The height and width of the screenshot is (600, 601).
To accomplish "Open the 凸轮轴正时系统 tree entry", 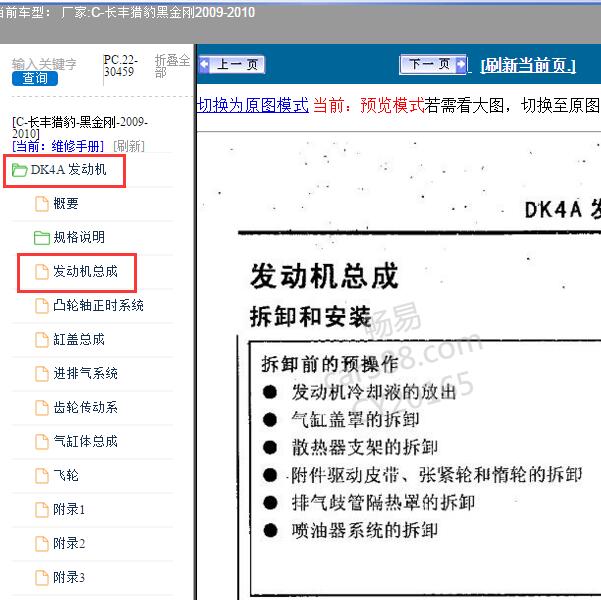I will 99,305.
